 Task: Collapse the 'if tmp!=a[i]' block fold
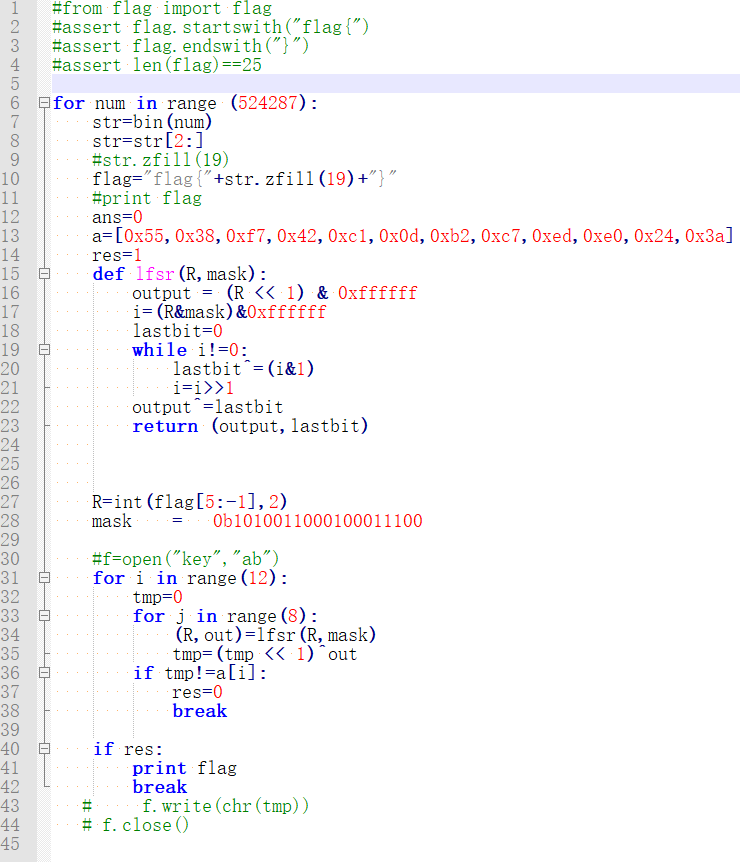point(45,673)
